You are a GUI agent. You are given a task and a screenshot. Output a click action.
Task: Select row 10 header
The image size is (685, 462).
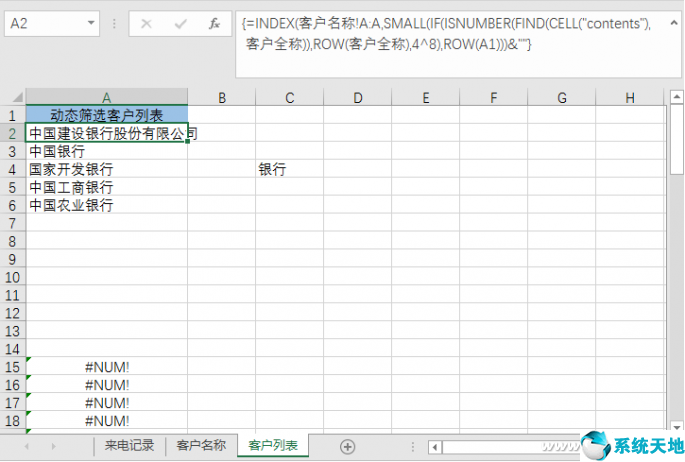coord(12,278)
